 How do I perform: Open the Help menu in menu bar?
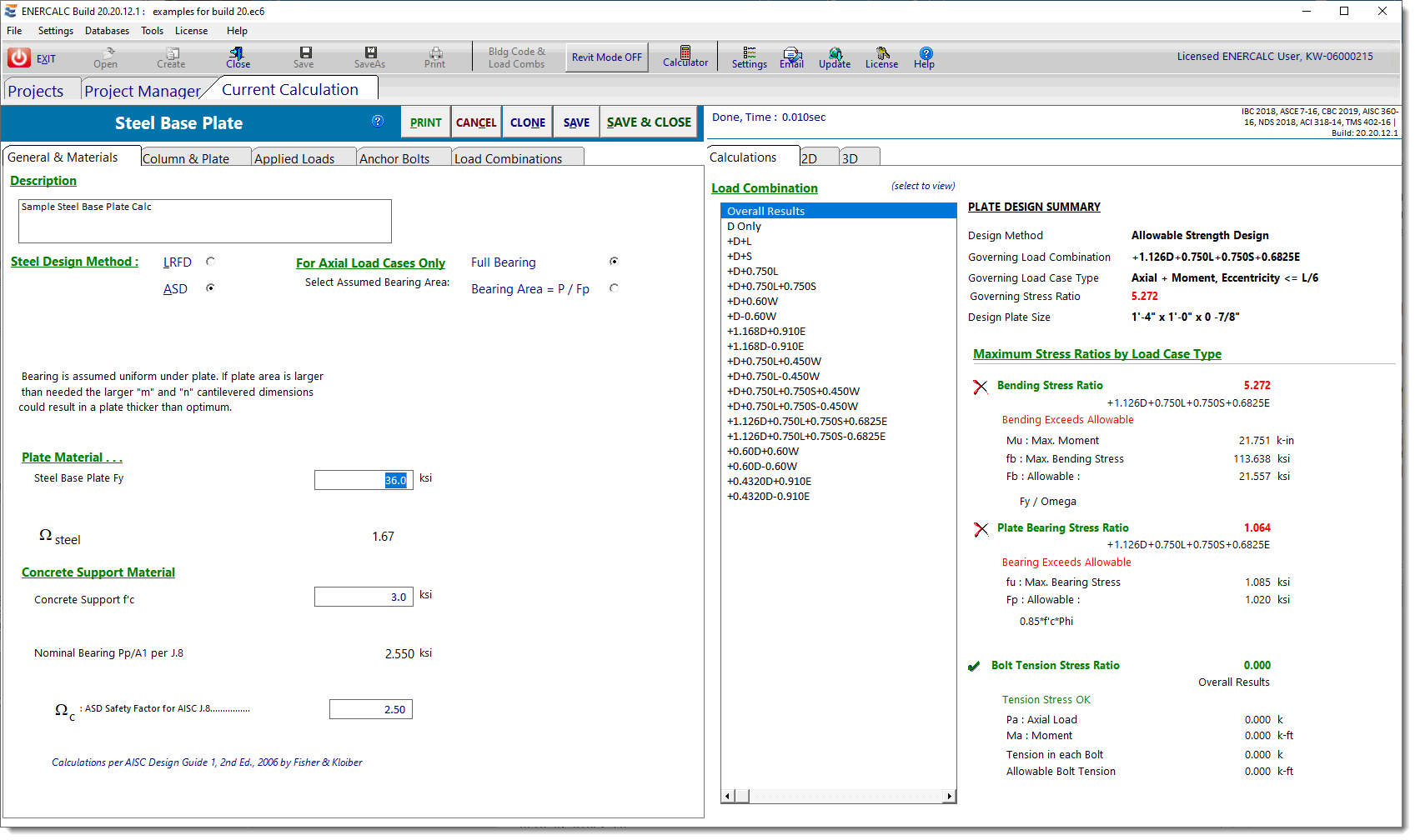coord(237,31)
